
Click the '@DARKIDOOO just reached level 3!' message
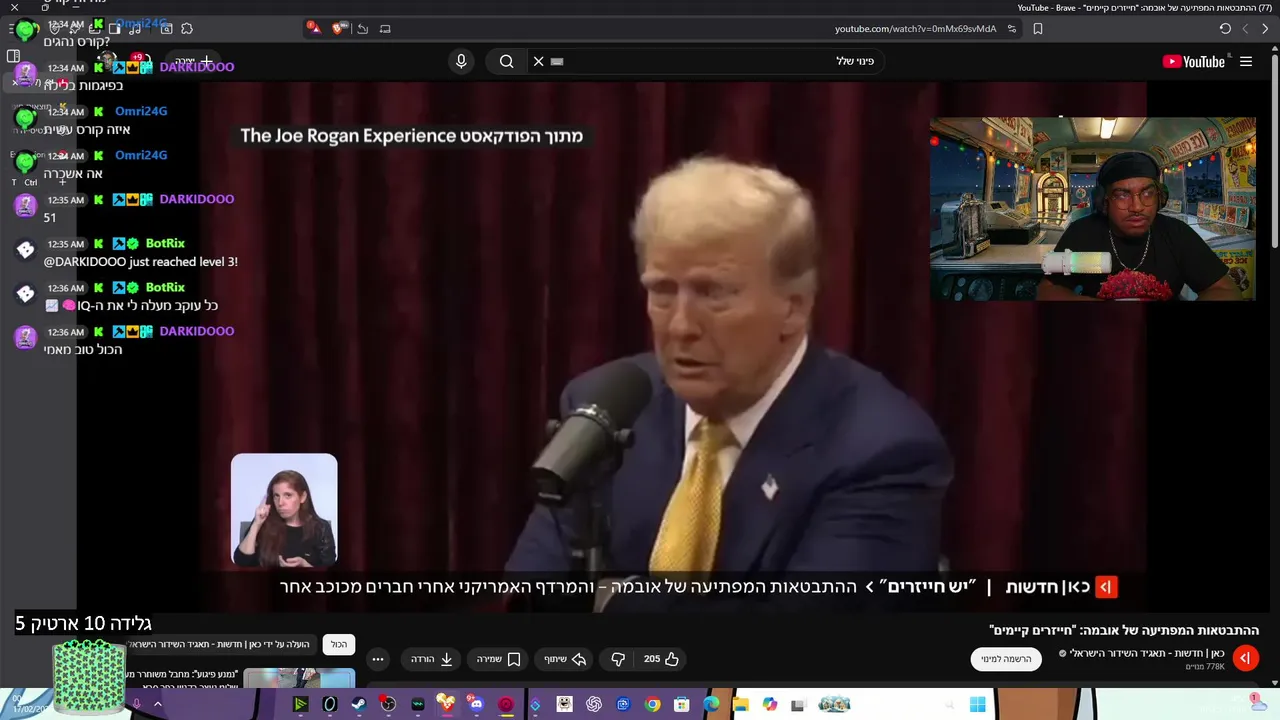(141, 262)
